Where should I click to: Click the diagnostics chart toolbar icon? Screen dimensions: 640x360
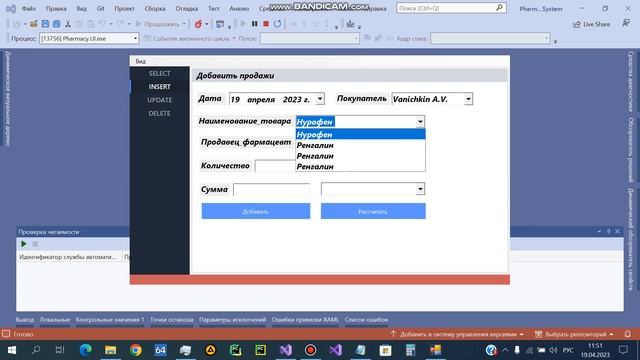click(x=350, y=24)
